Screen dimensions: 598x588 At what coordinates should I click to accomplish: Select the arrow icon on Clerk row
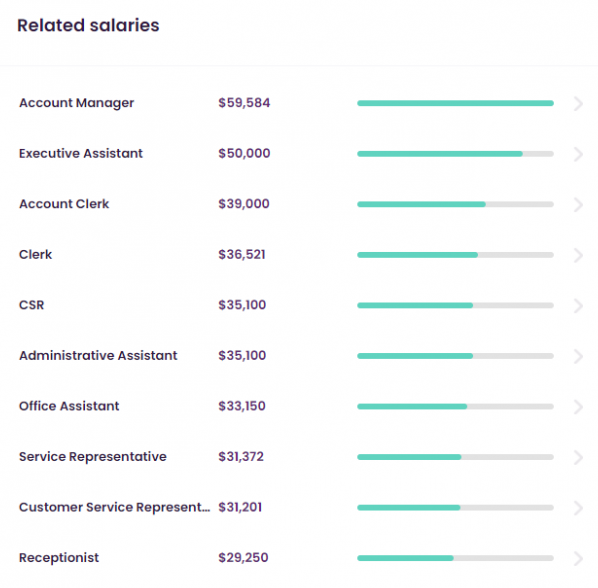tap(578, 255)
